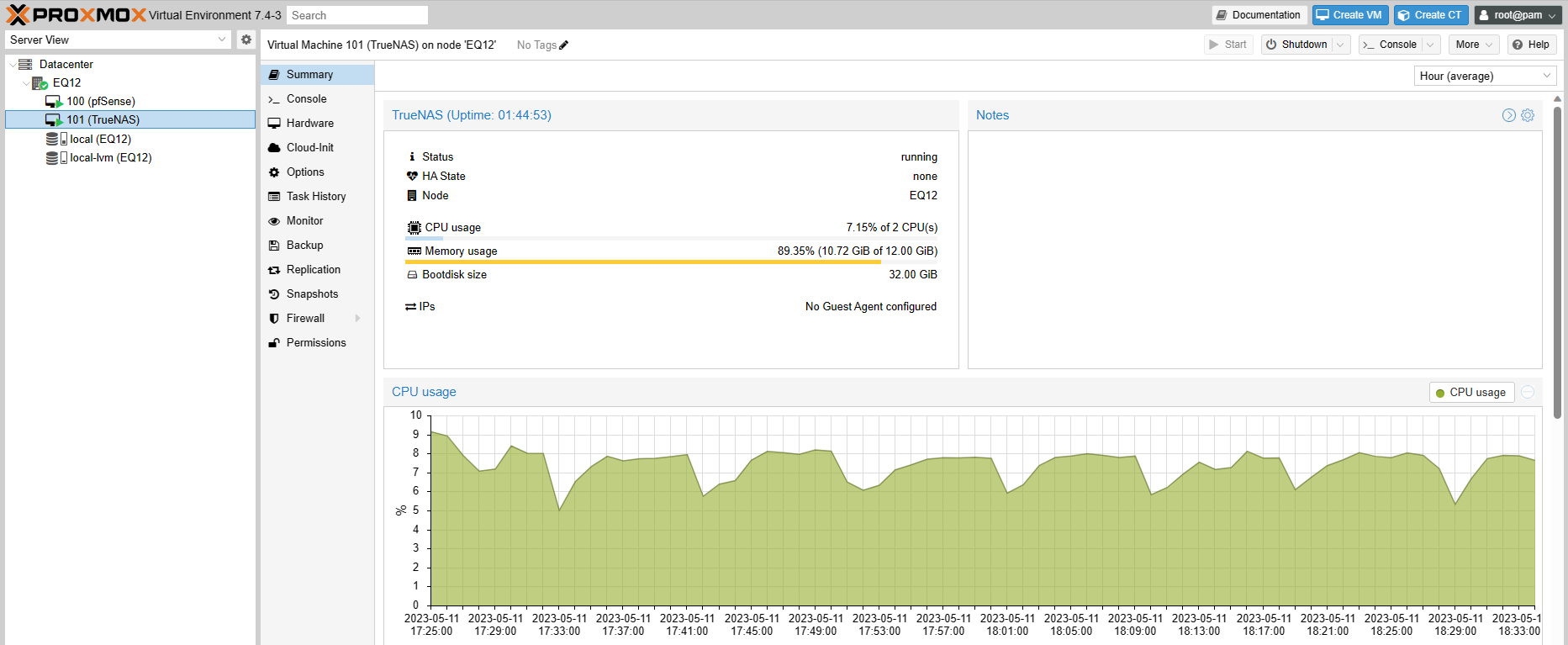
Task: Open the Shutdown dropdown arrow
Action: tap(1341, 45)
